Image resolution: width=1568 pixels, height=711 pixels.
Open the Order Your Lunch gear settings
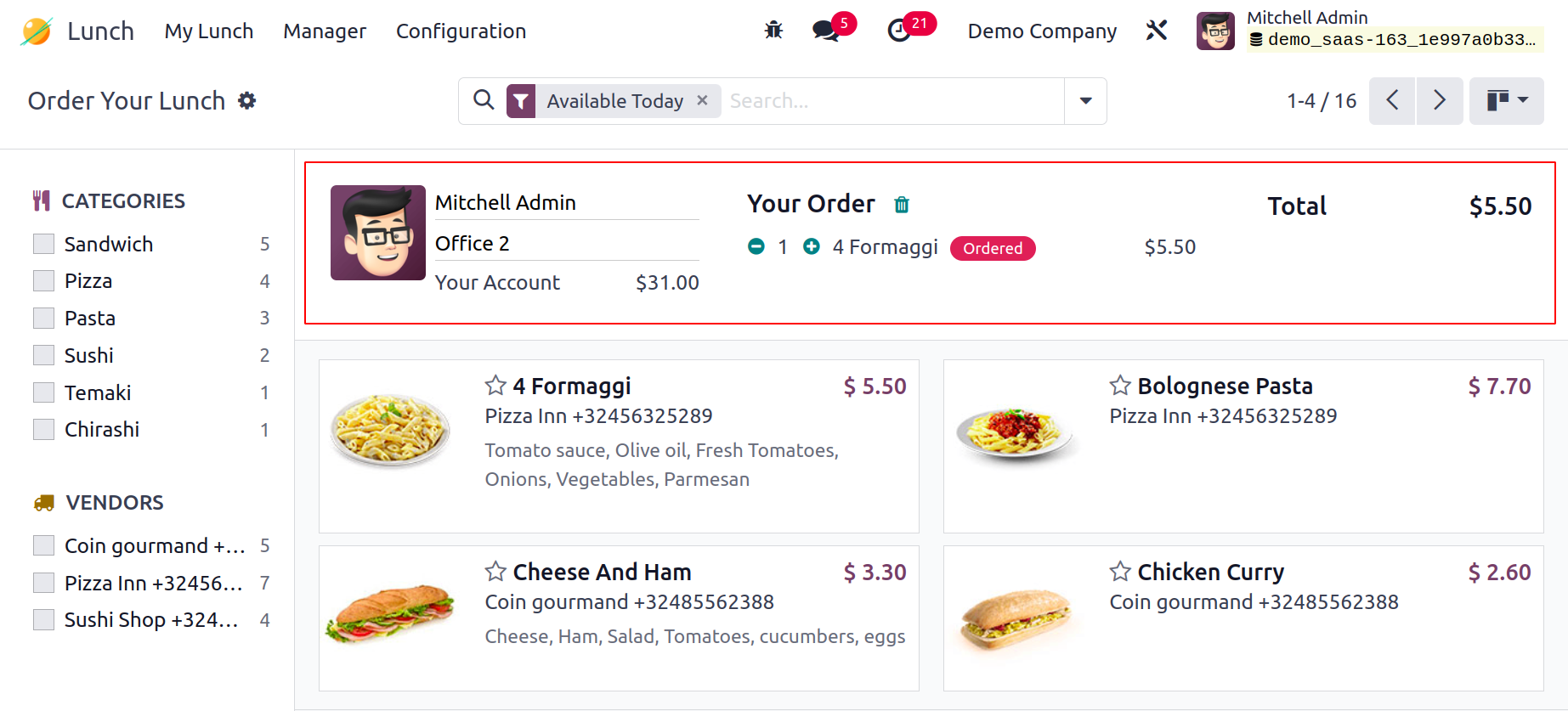pos(247,100)
